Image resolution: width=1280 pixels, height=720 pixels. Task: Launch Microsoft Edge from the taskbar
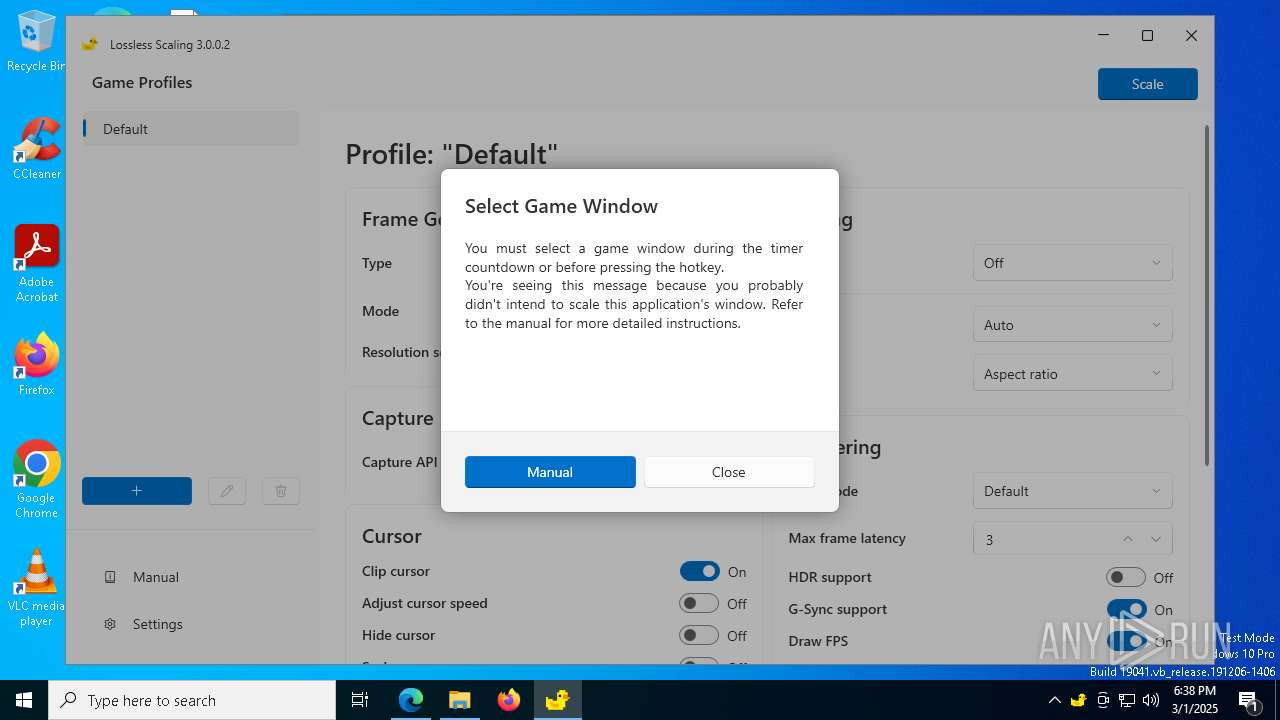click(411, 700)
